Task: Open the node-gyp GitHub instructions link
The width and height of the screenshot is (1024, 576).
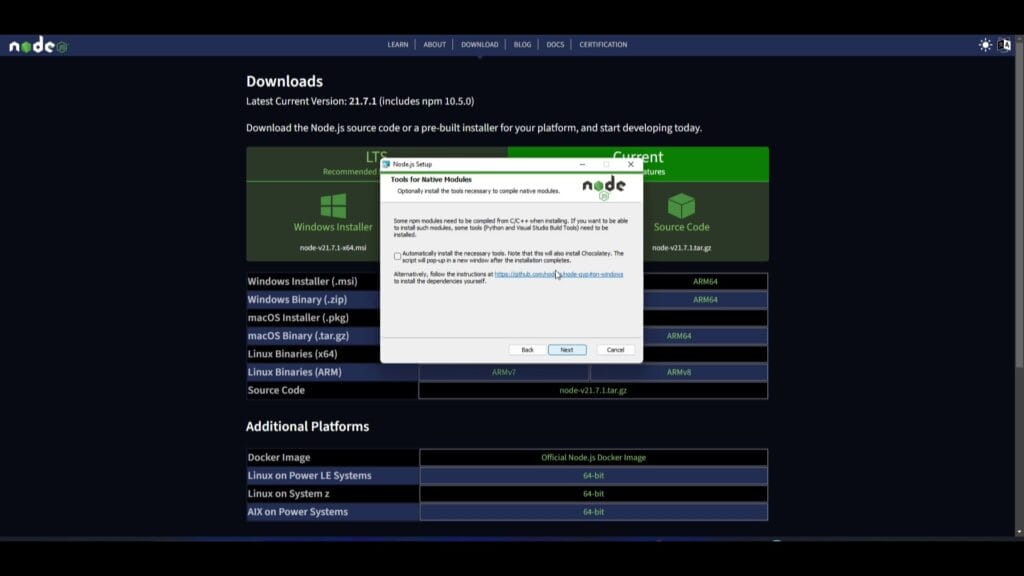Action: click(560, 274)
